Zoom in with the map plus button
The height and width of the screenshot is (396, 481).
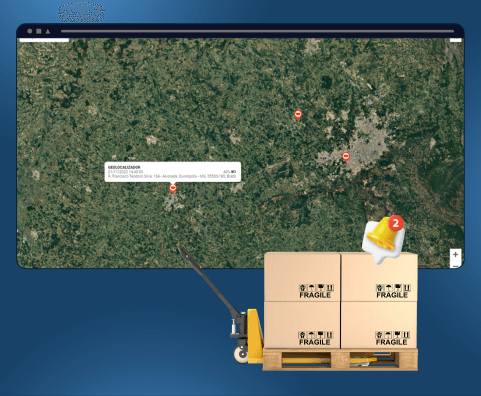(455, 255)
